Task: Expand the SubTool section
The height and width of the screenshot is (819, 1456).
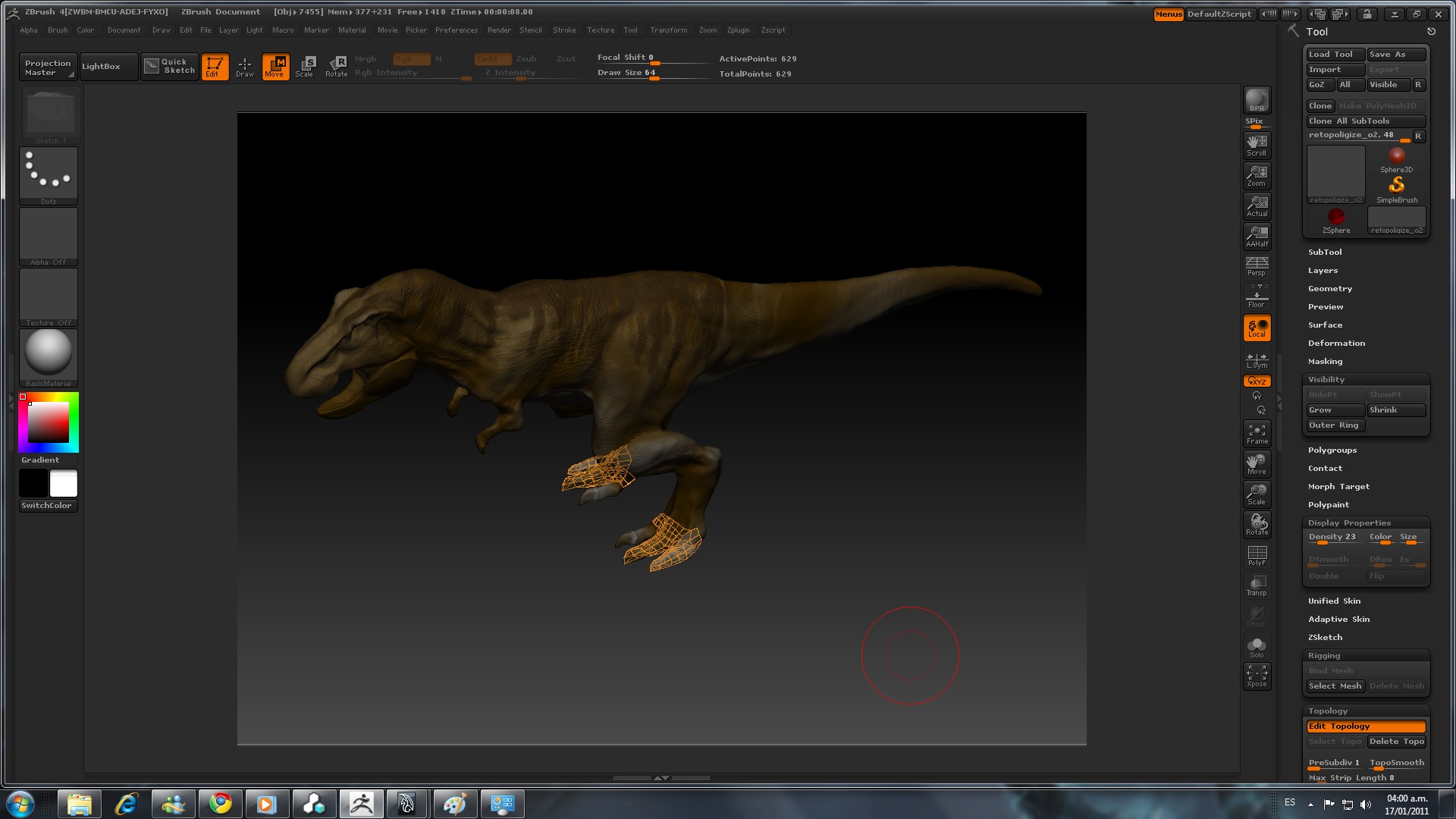Action: (1325, 252)
